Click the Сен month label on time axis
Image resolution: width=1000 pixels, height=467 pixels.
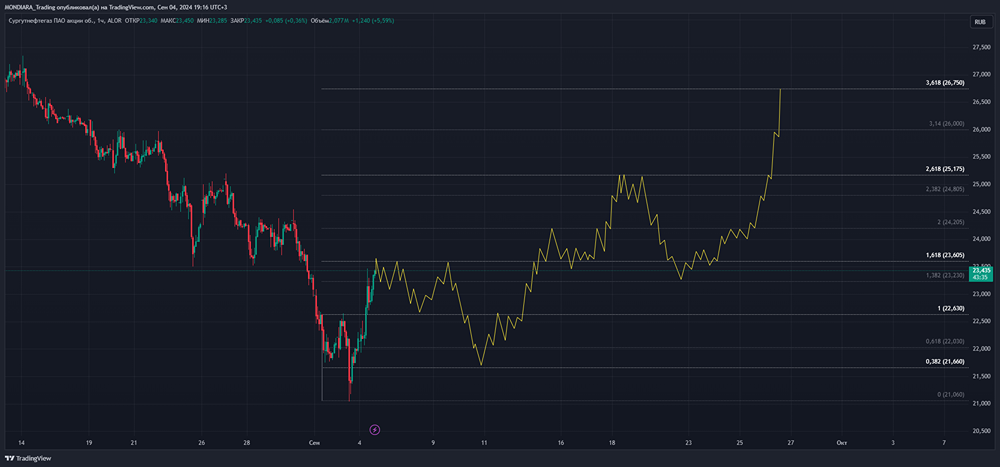(314, 443)
